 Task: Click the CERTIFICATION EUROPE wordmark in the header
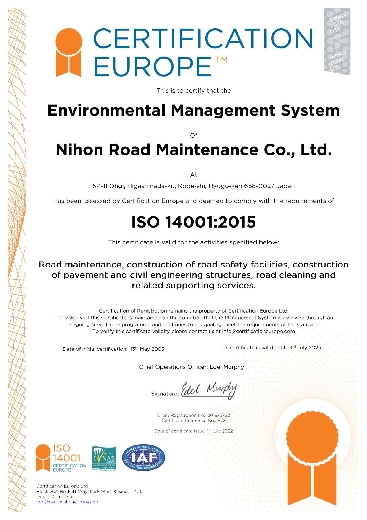click(x=203, y=52)
